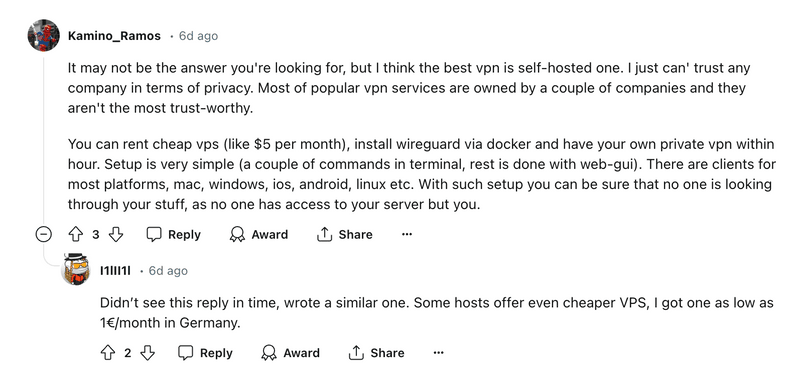Upvote the I1III1I reply

[x=108, y=353]
